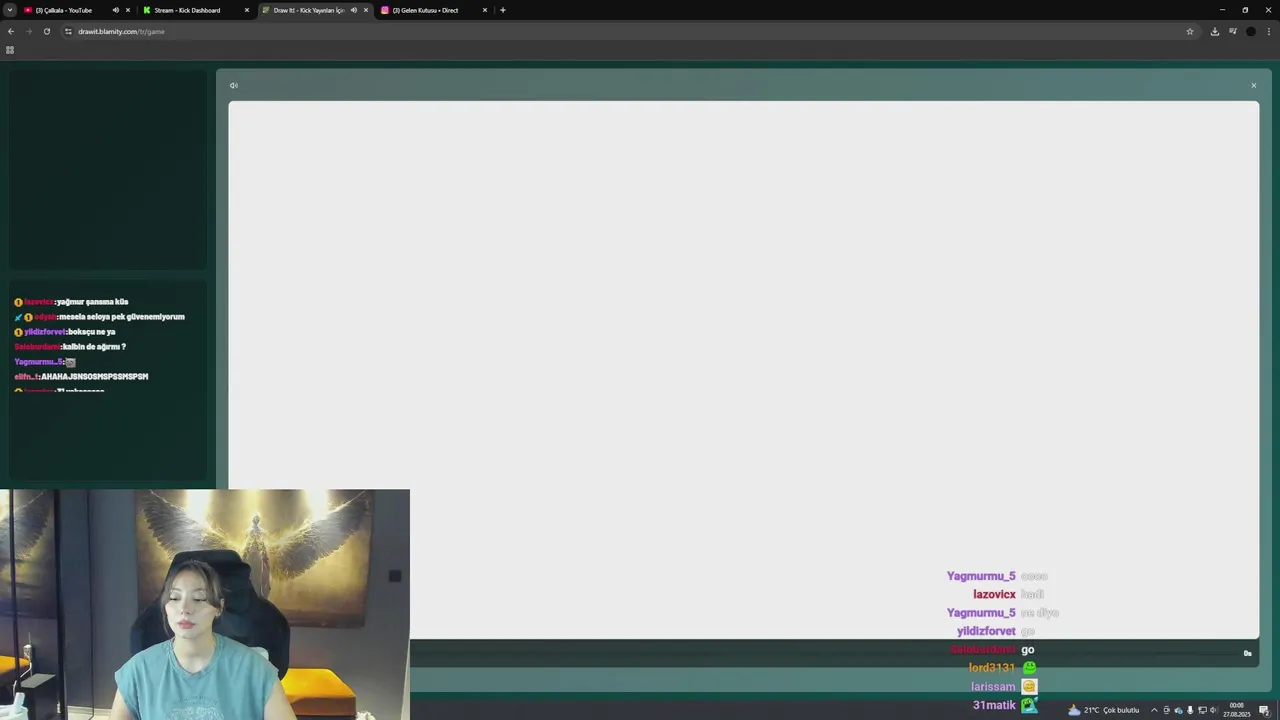Click Yagmurmu_5 name in left chat
This screenshot has width=1280, height=720.
pos(39,362)
